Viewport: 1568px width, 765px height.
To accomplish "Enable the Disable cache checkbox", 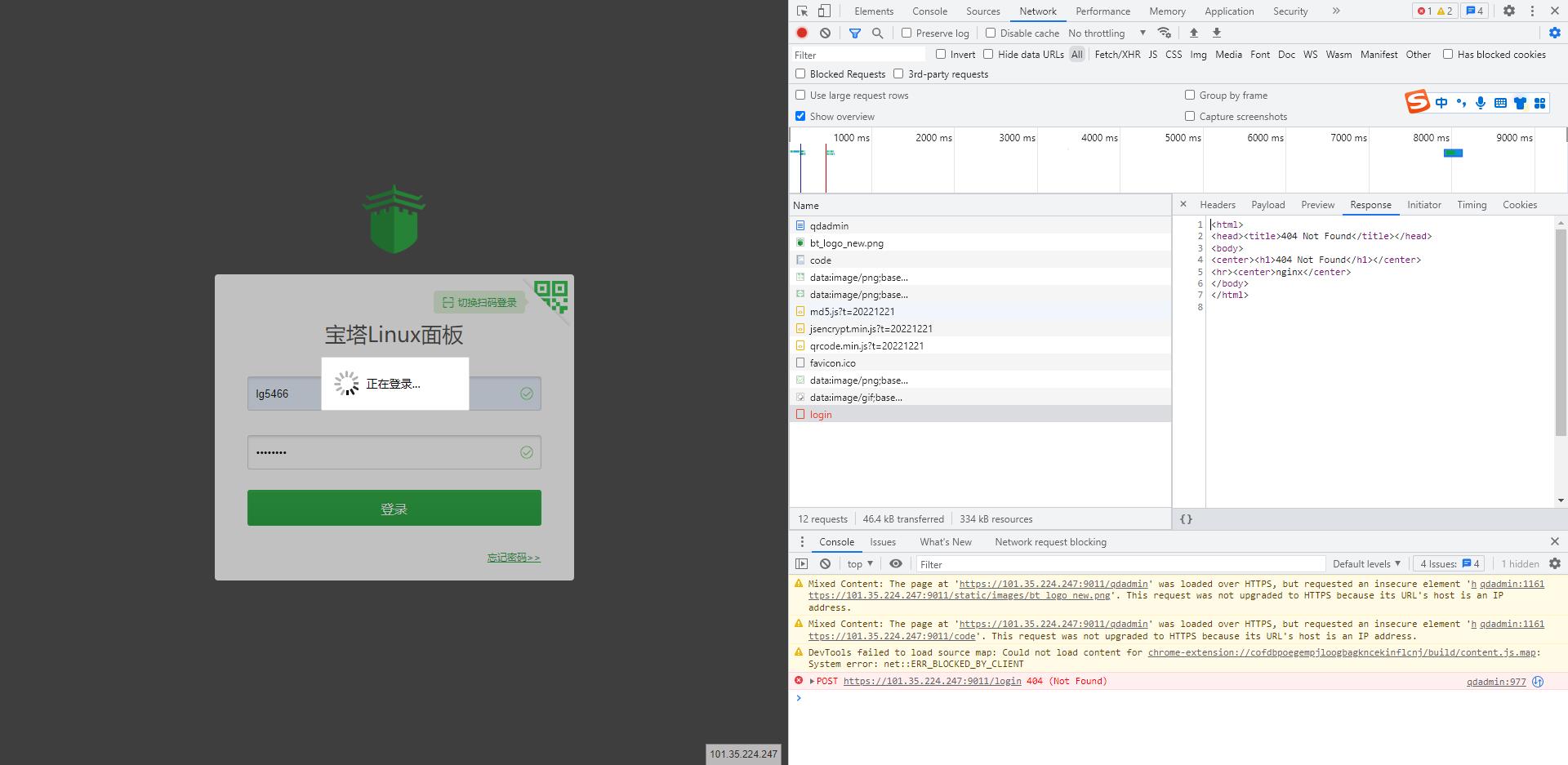I will 991,33.
